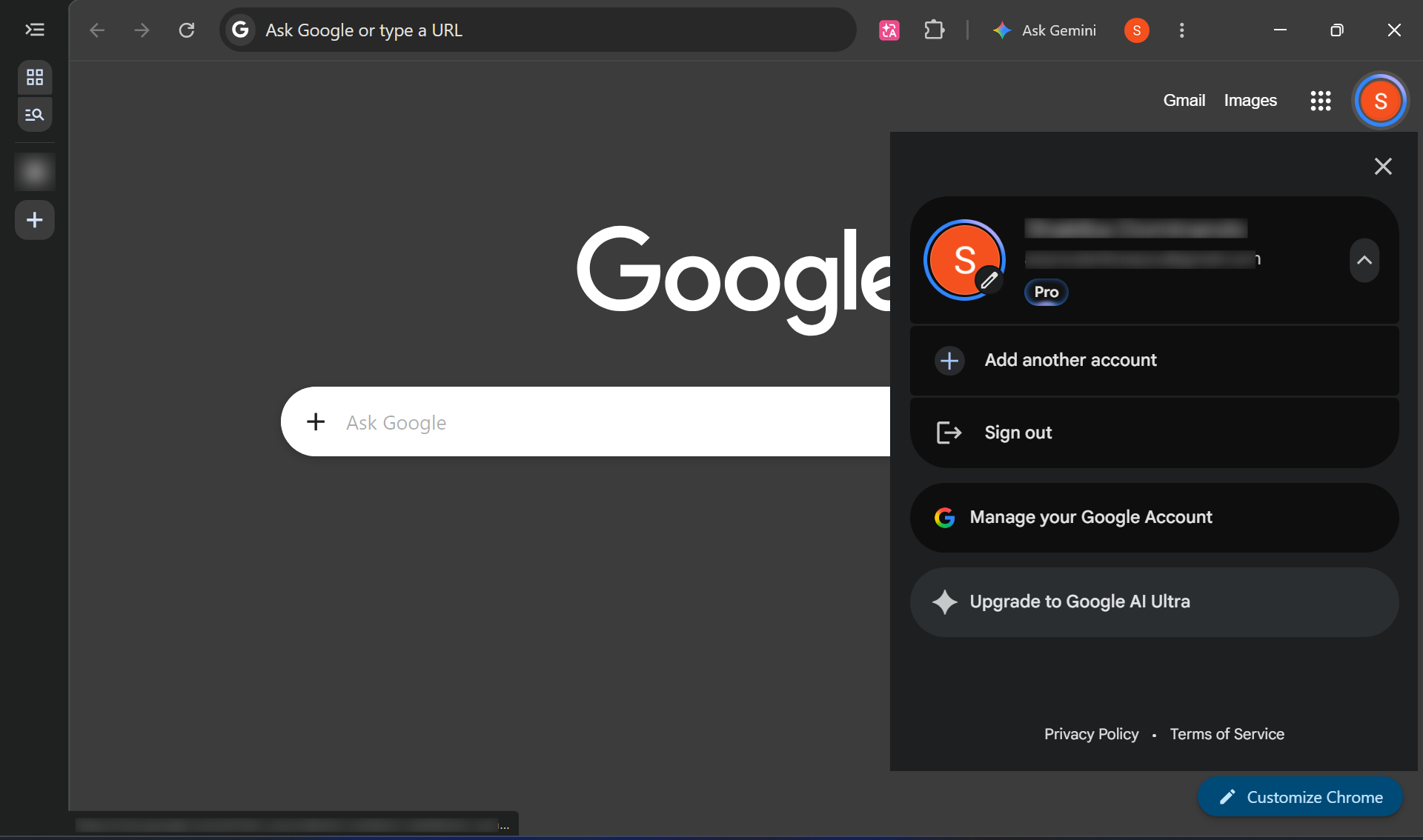This screenshot has height=840, width=1423.
Task: Open the Privacy Policy link
Action: [1092, 734]
